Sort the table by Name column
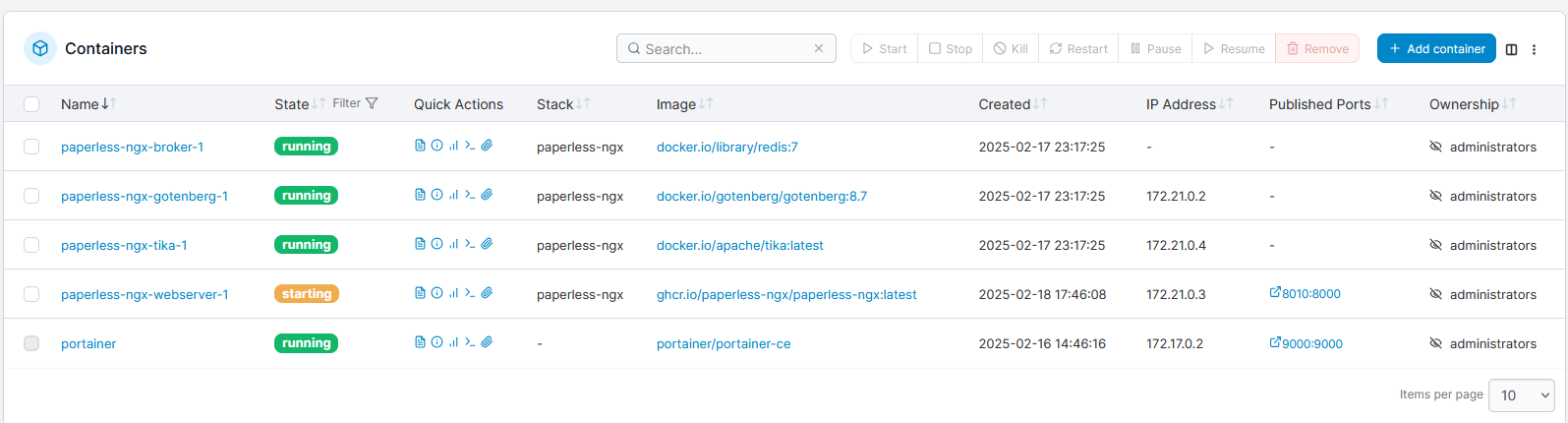Viewport: 1568px width, 423px height. pos(88,104)
